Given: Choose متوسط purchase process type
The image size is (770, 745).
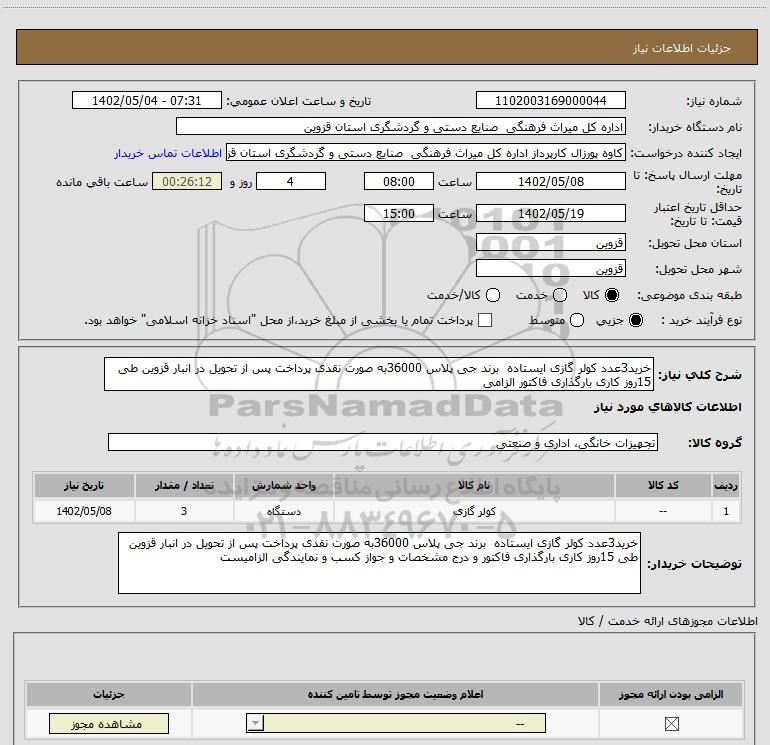Looking at the screenshot, I should click(577, 320).
